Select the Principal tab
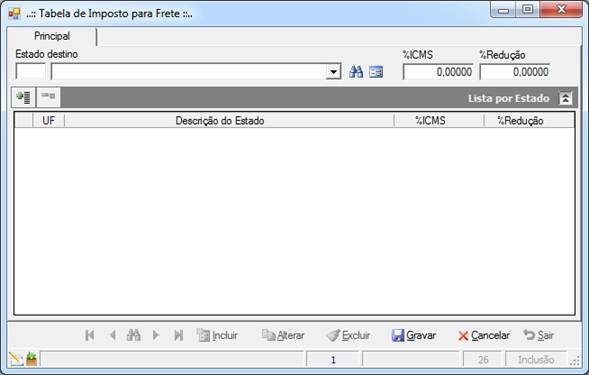The width and height of the screenshot is (589, 375). pyautogui.click(x=52, y=36)
